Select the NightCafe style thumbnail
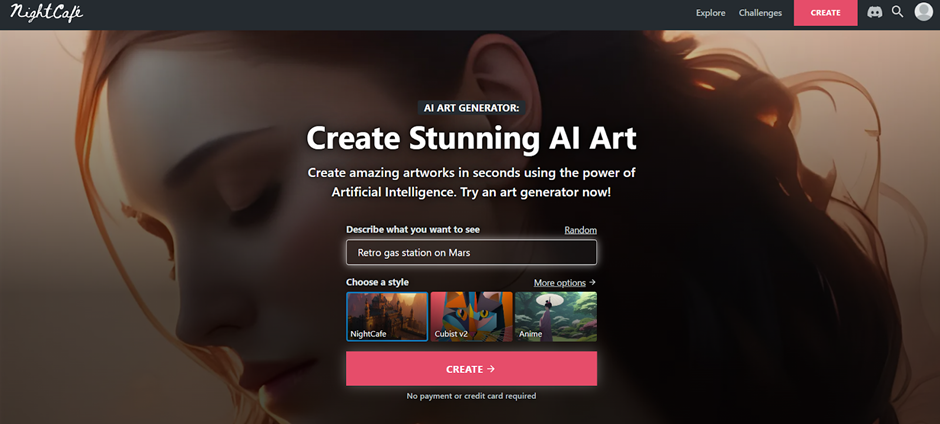940x424 pixels. coord(387,317)
